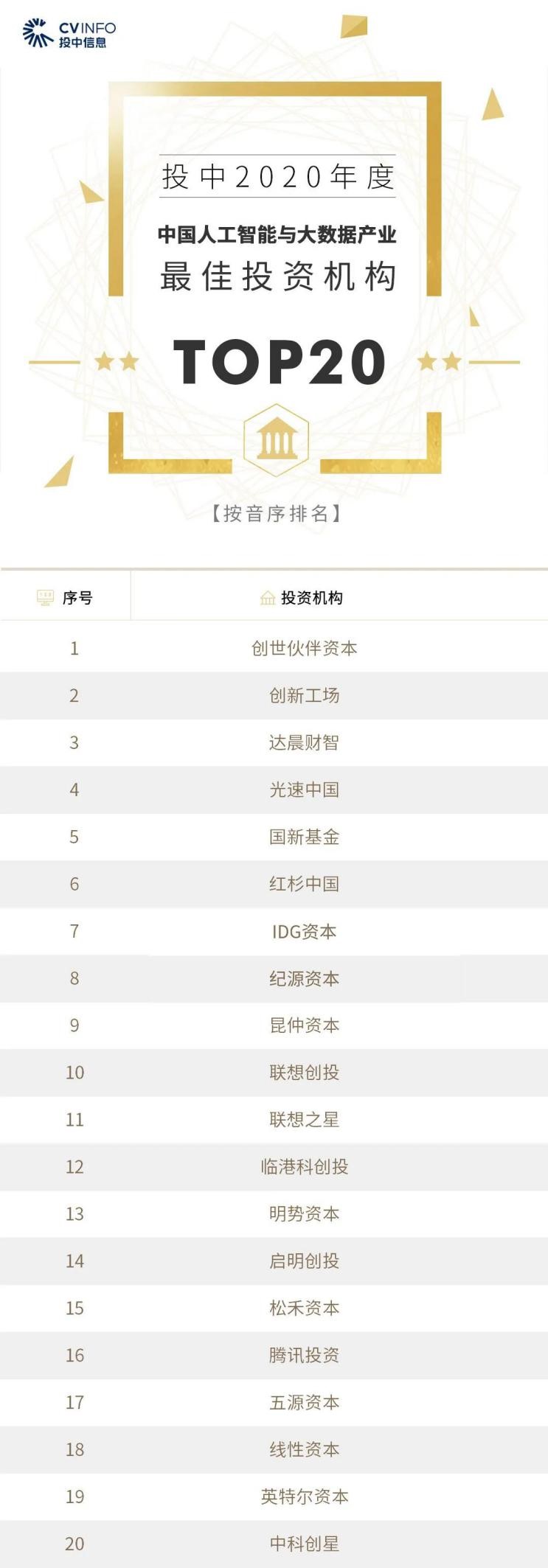Viewport: 548px width, 1568px height.
Task: Select 创新工场 row entry
Action: tap(304, 695)
